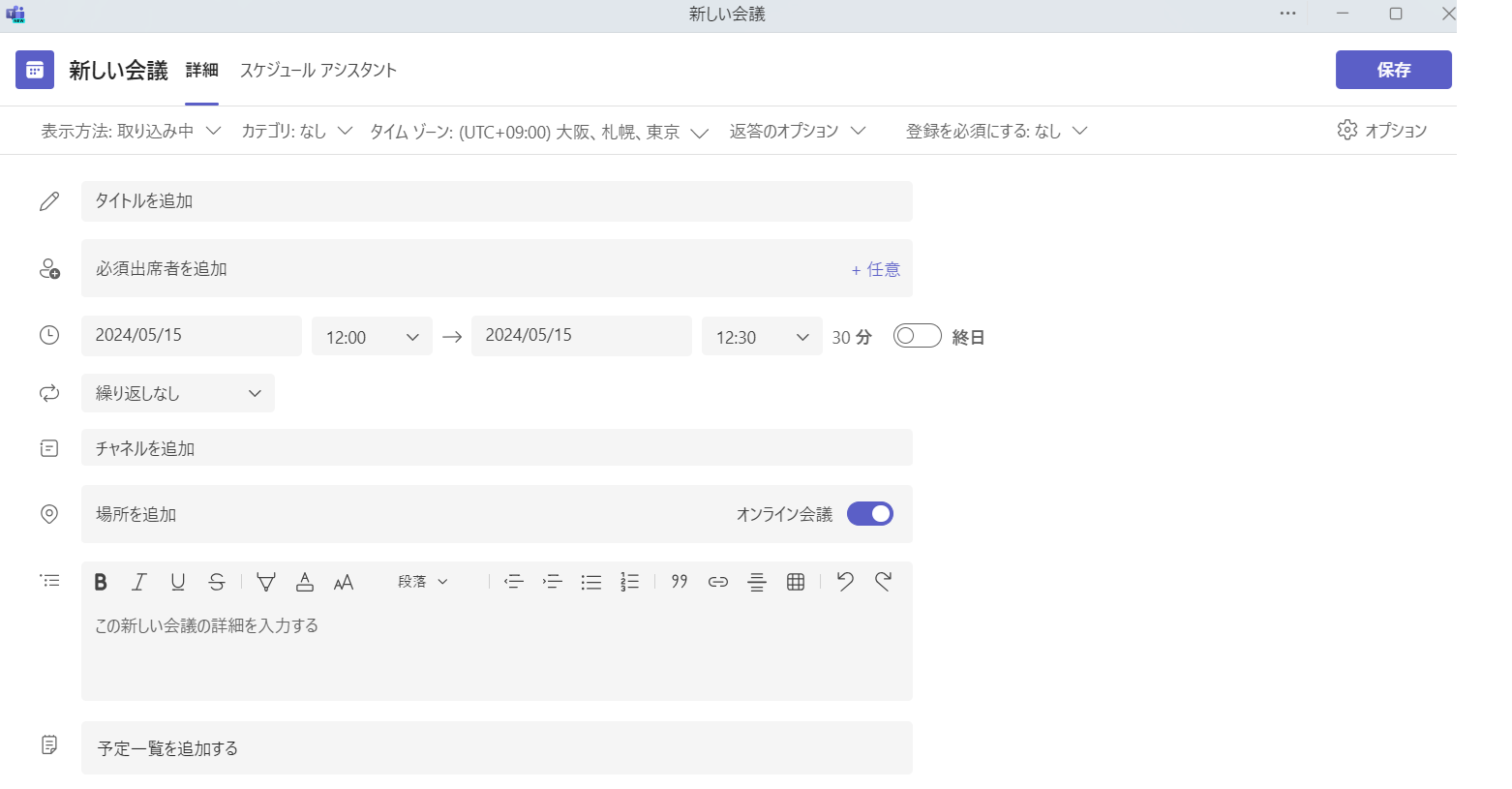Click the start date 2024/05/15 field

[x=192, y=335]
